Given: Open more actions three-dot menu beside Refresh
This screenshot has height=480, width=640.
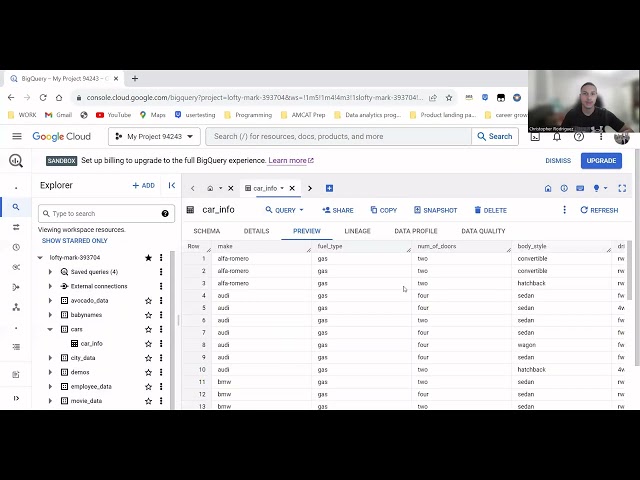Looking at the screenshot, I should coord(564,210).
